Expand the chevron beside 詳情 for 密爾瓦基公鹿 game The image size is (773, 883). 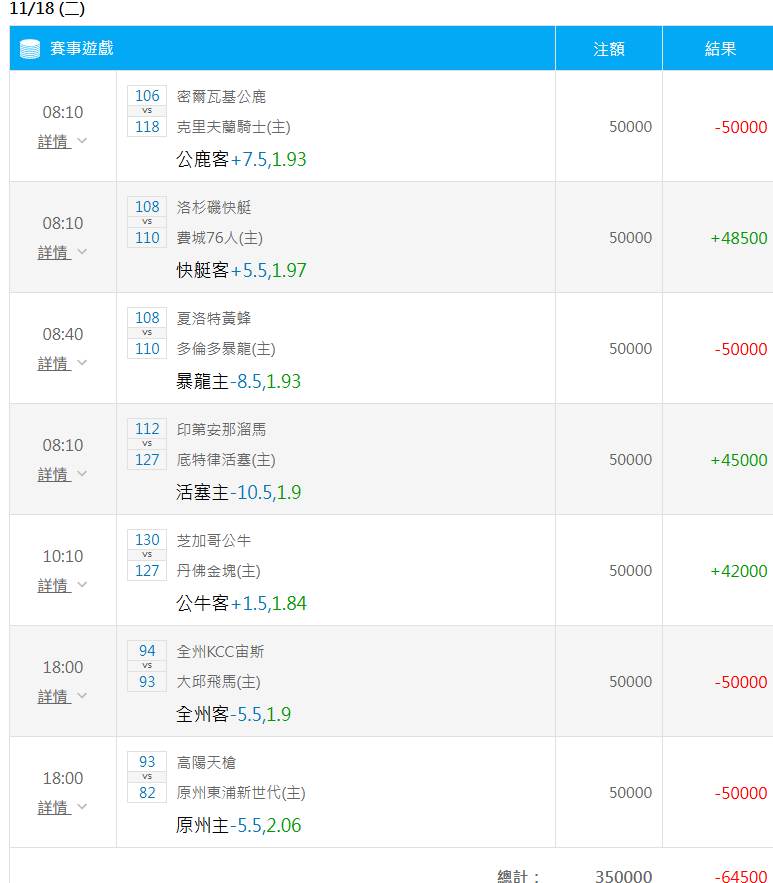(82, 141)
